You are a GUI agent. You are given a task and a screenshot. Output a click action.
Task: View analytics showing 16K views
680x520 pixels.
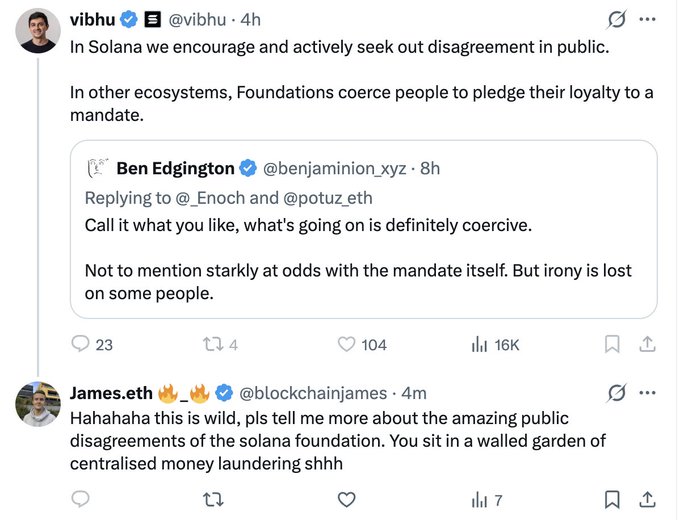(481, 345)
